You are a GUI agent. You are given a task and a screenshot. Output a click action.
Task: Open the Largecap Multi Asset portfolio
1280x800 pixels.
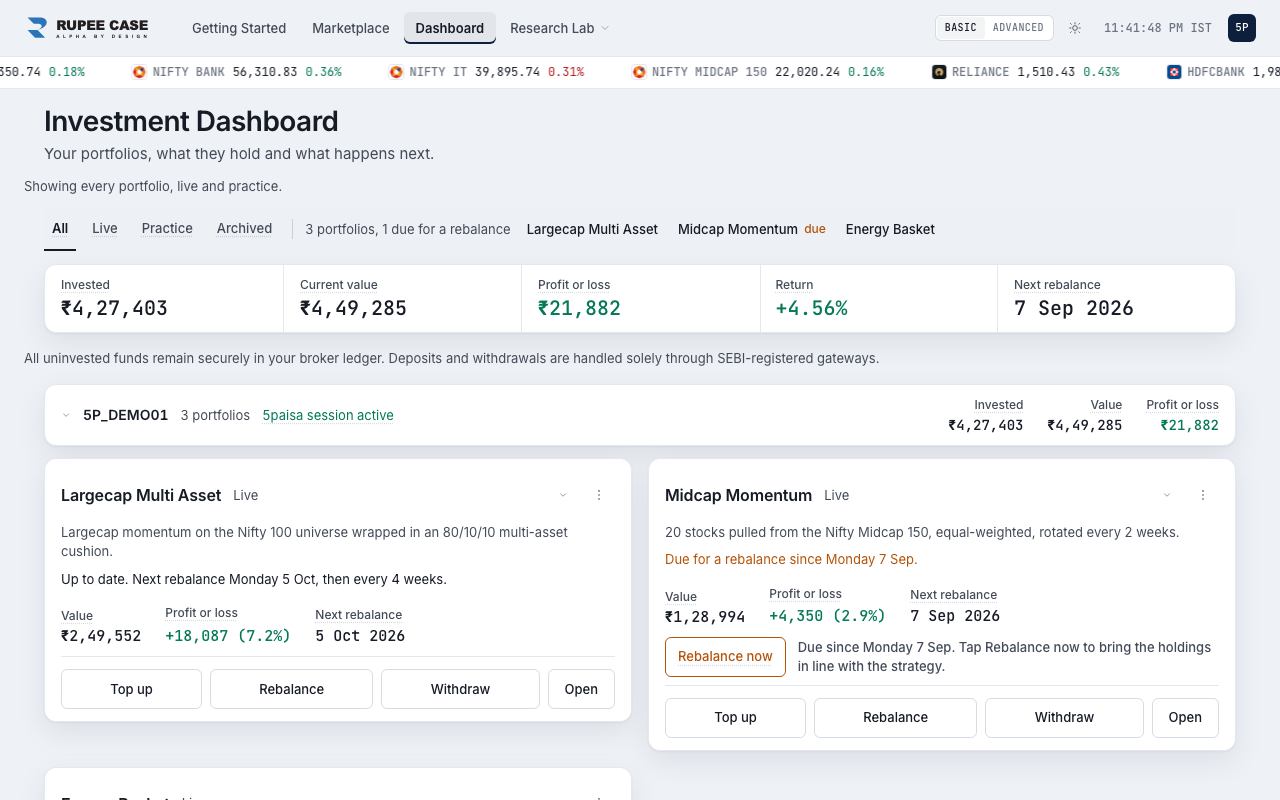tap(581, 689)
